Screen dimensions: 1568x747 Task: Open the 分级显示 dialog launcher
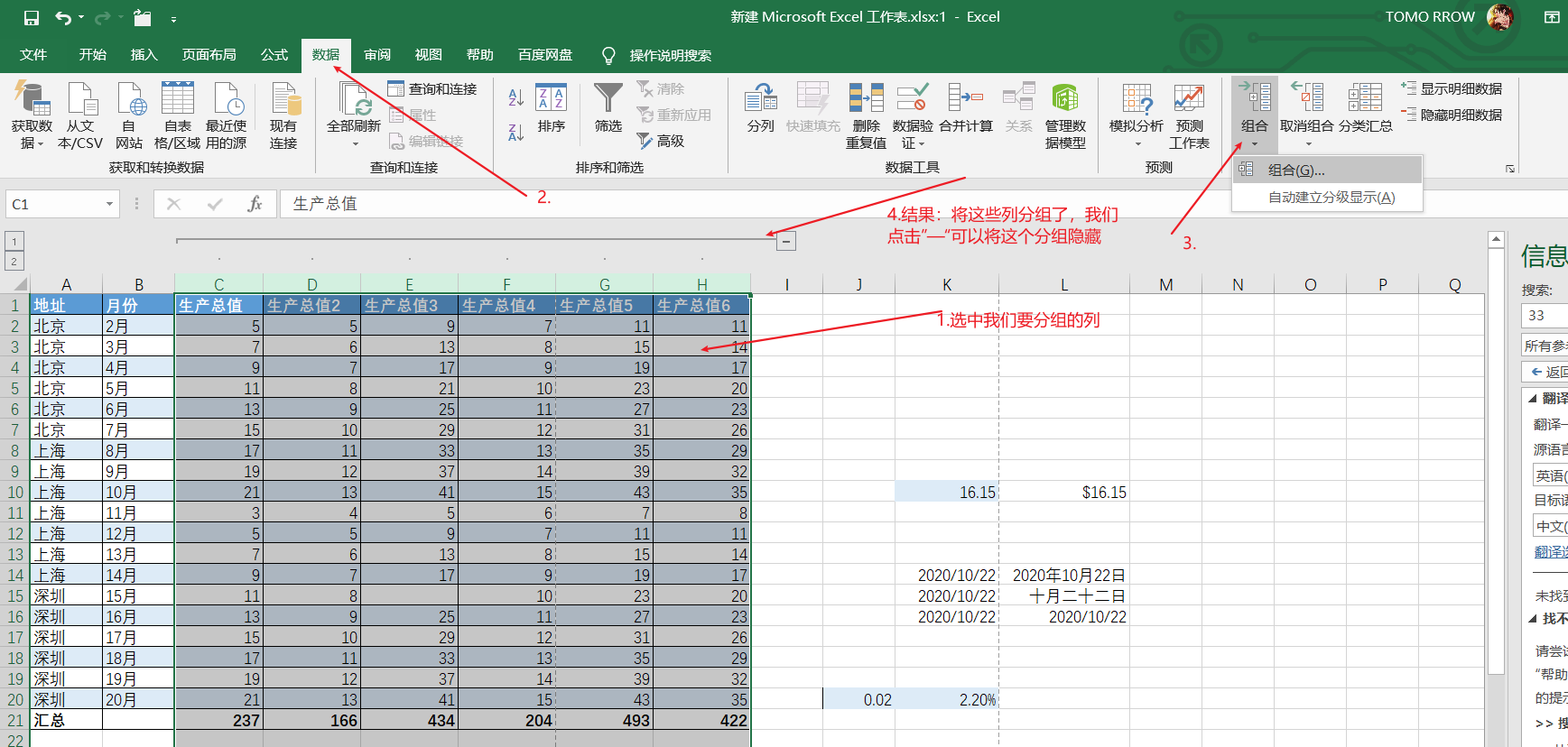[x=1509, y=169]
